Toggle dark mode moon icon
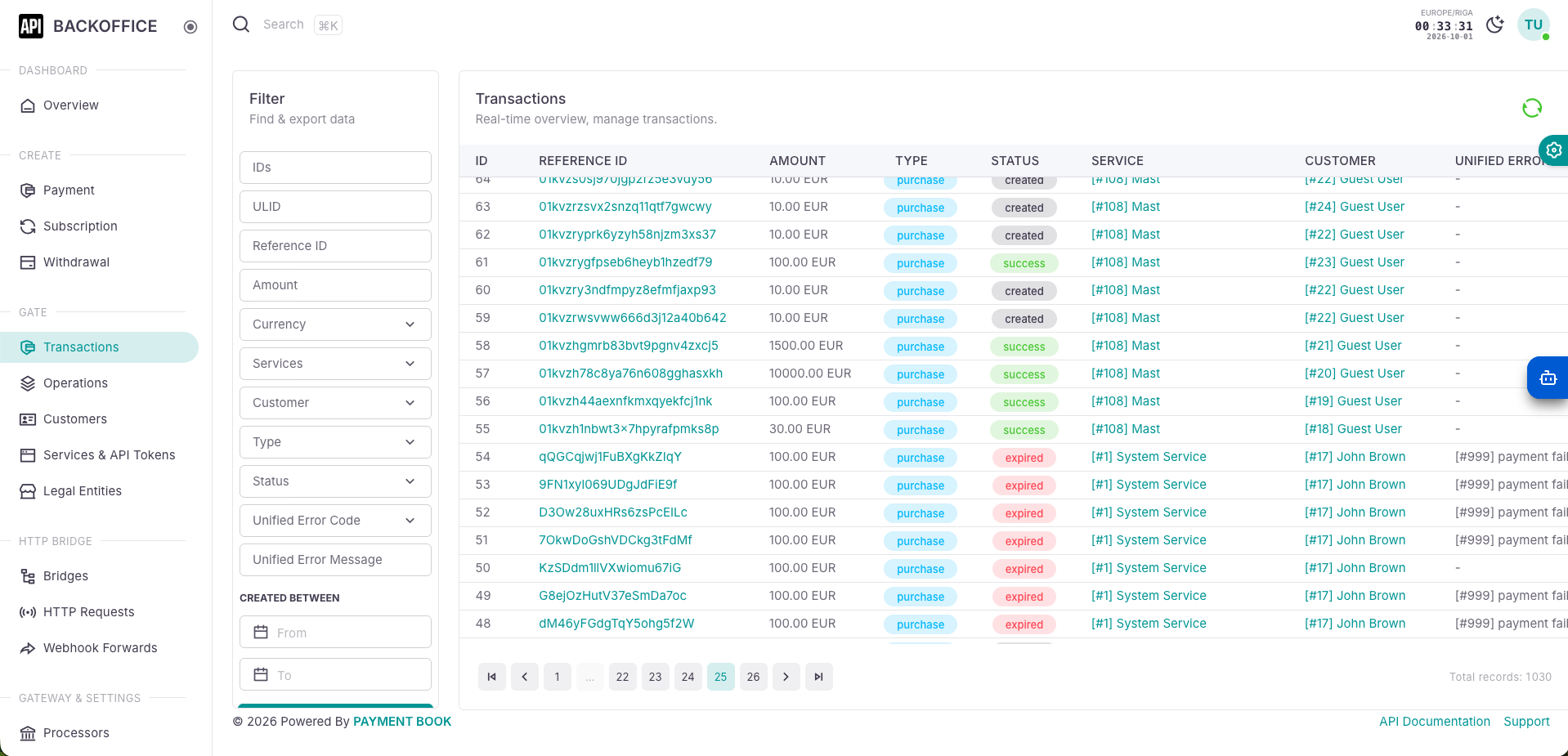 1494,25
